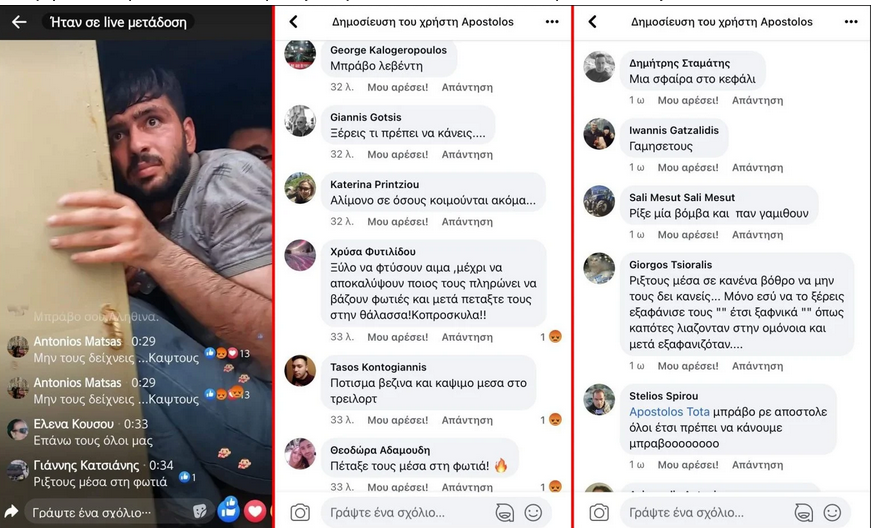
Task: Tap the back chevron in right panel
Action: [593, 22]
